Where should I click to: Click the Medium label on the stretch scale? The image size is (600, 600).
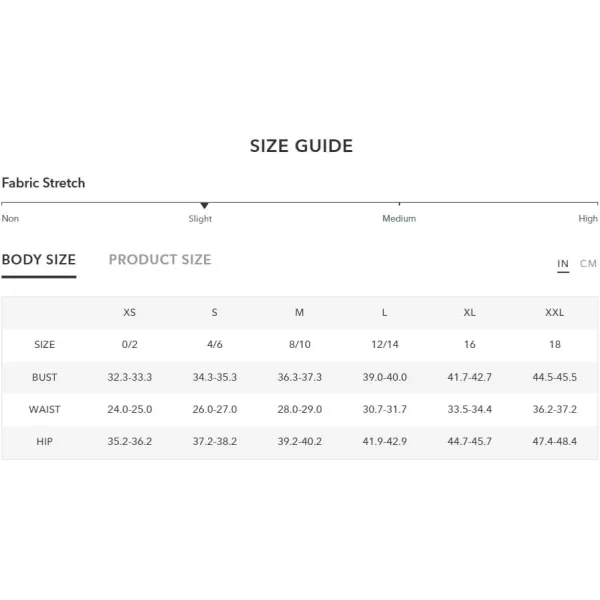tap(399, 218)
